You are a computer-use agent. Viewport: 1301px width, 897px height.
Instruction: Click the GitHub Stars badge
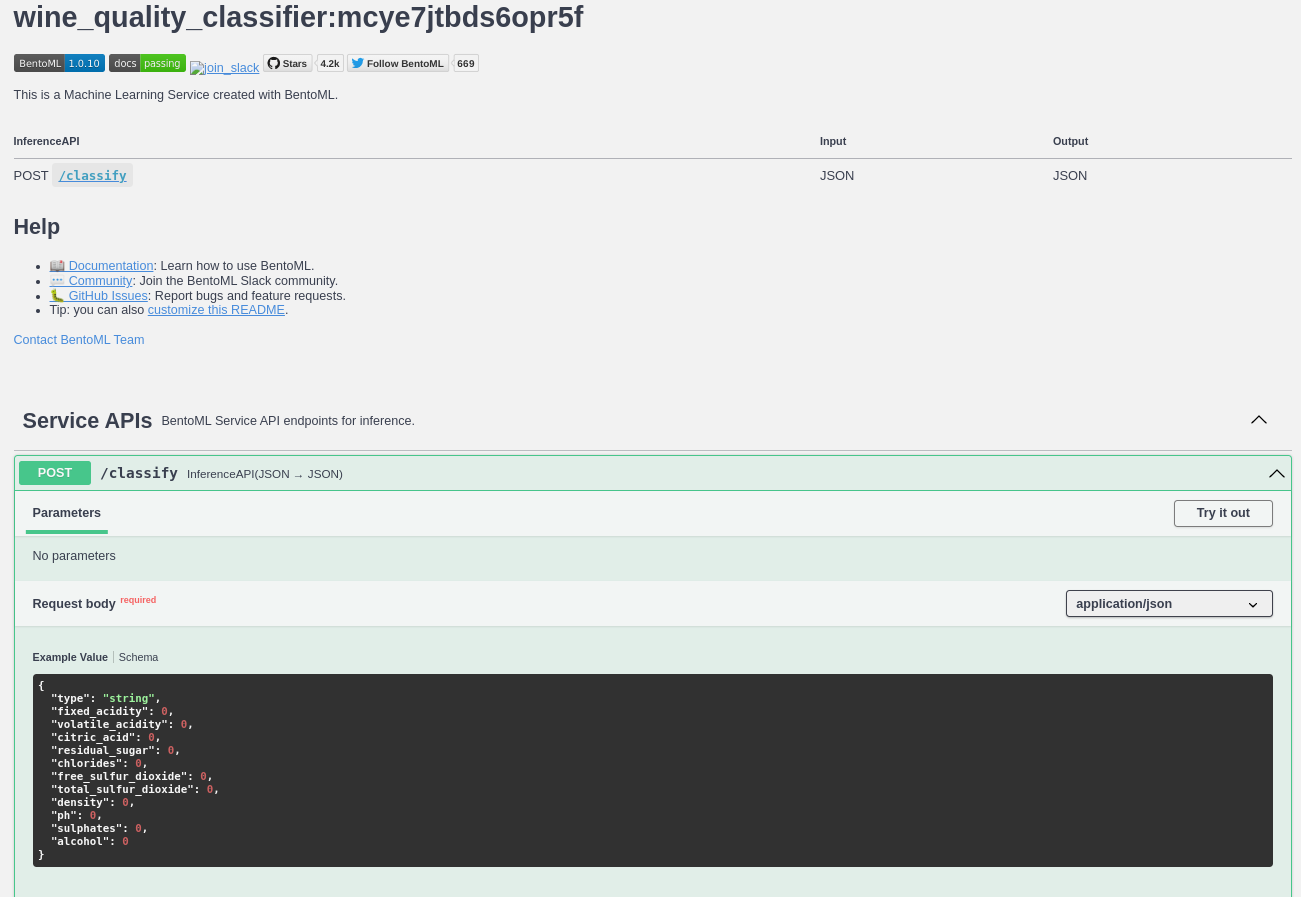point(288,63)
